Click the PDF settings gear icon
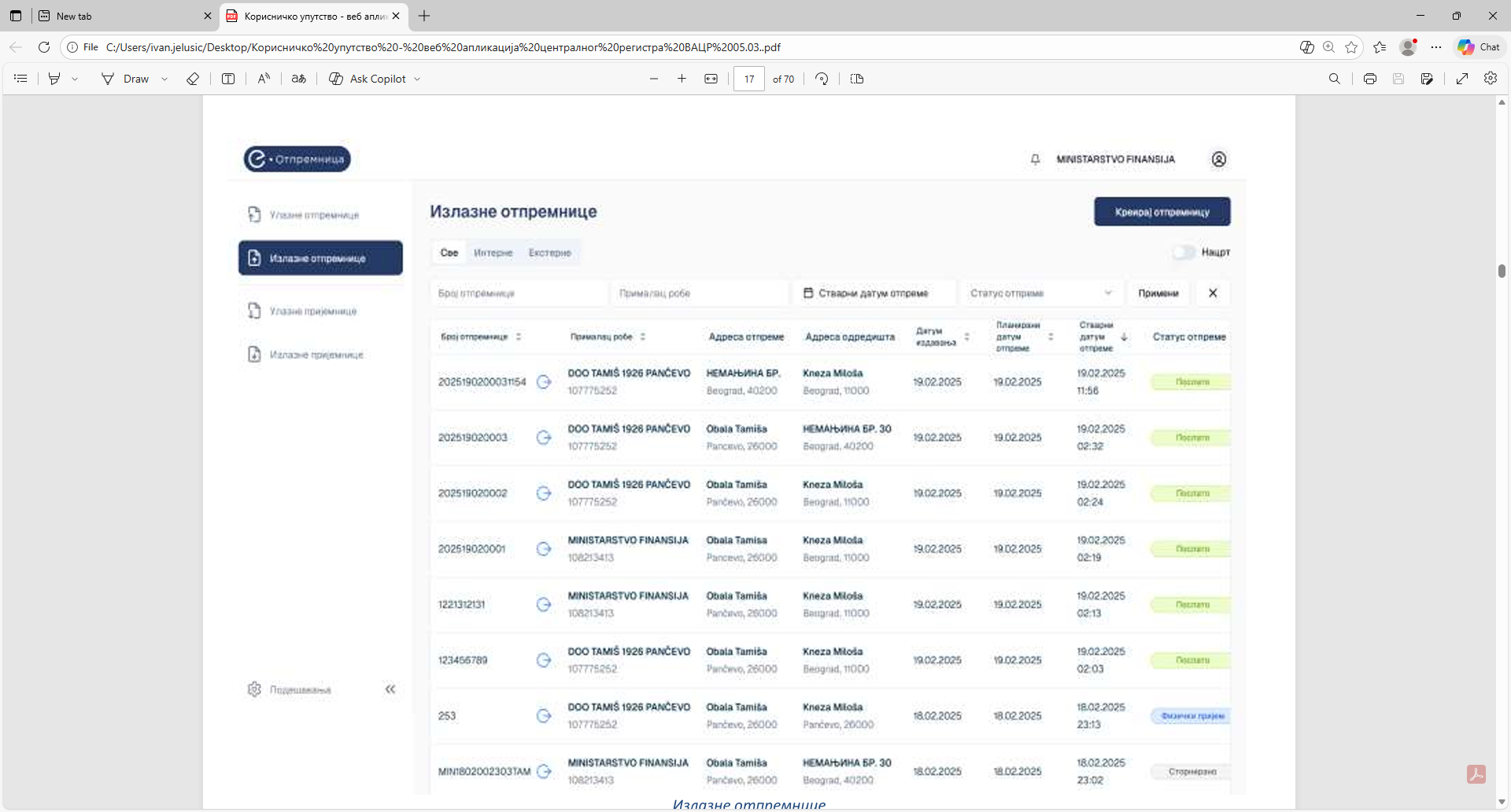Image resolution: width=1511 pixels, height=812 pixels. click(x=1490, y=79)
